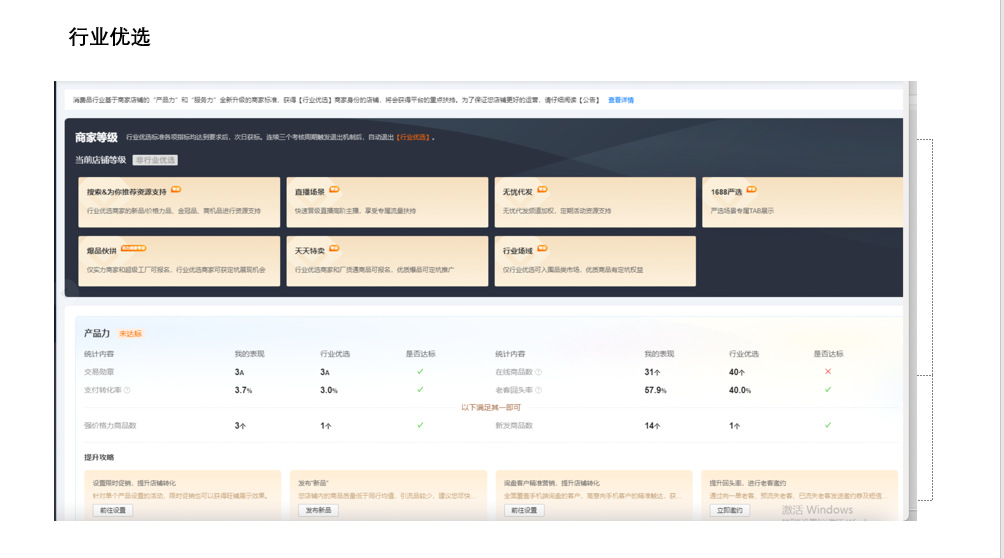The image size is (1004, 558).
Task: Select the 支付转化率 metric label
Action: click(x=102, y=390)
